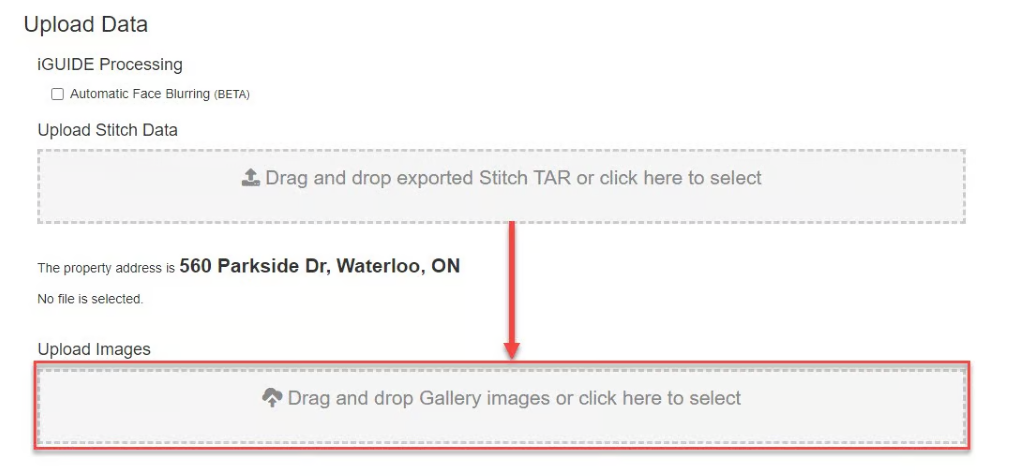Select the 560 Parkside Dr address text
Image resolution: width=1024 pixels, height=476 pixels.
[x=320, y=266]
